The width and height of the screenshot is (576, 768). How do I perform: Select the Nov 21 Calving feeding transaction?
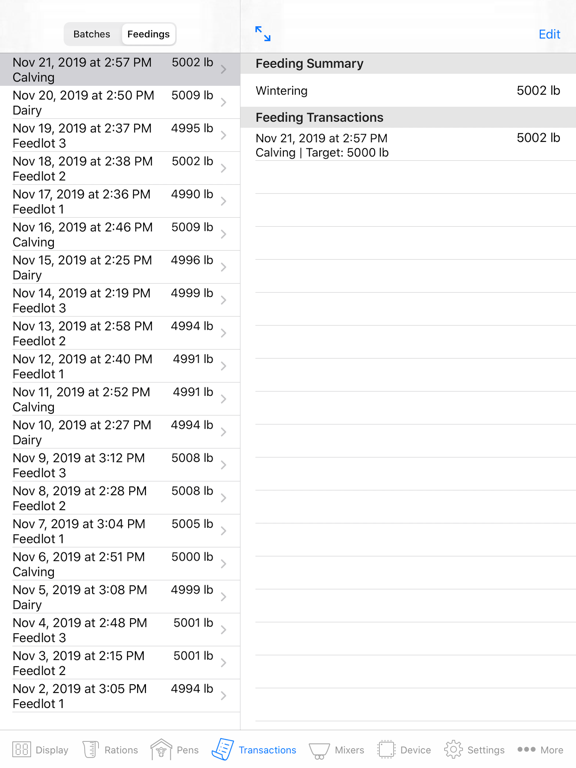click(x=408, y=145)
